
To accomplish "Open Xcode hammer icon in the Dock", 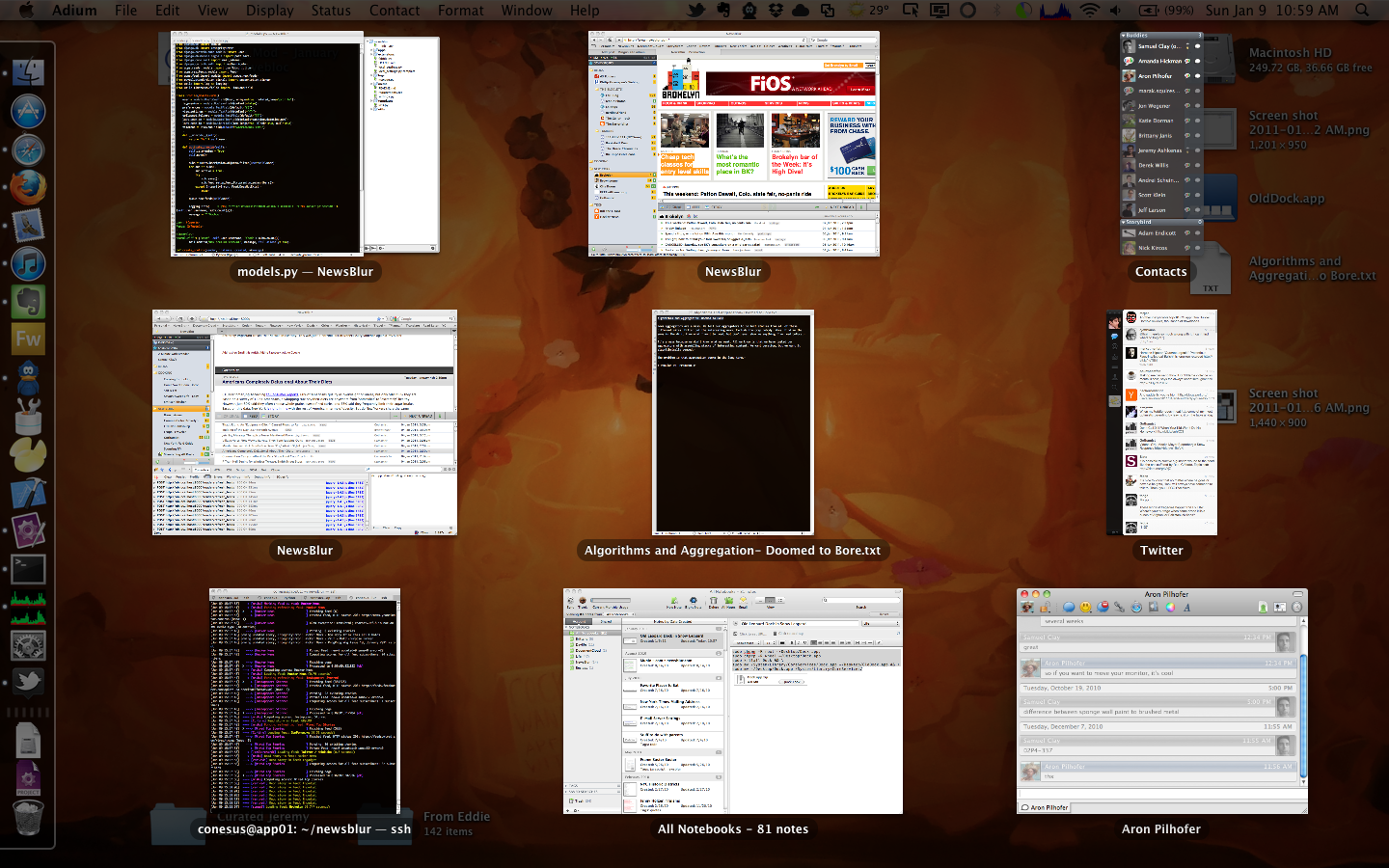I will (x=28, y=493).
